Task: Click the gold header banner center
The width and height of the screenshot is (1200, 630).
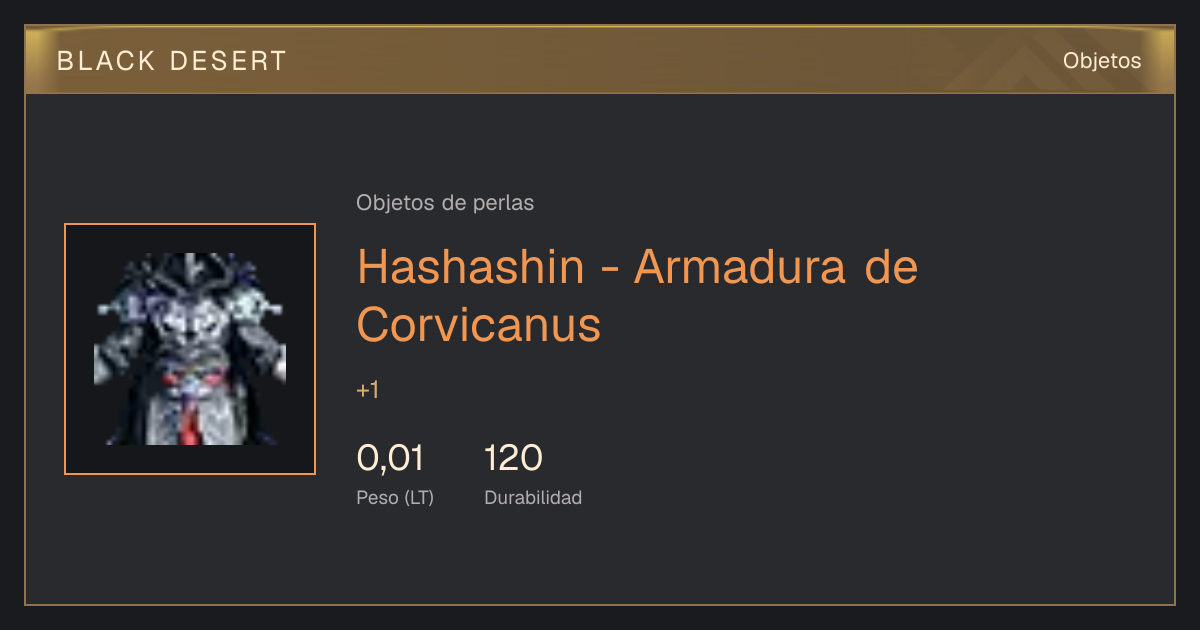Action: pyautogui.click(x=600, y=60)
